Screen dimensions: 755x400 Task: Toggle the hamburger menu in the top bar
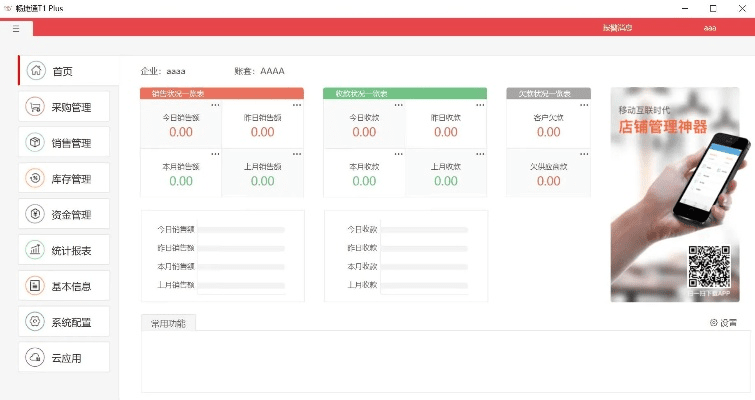tap(16, 29)
